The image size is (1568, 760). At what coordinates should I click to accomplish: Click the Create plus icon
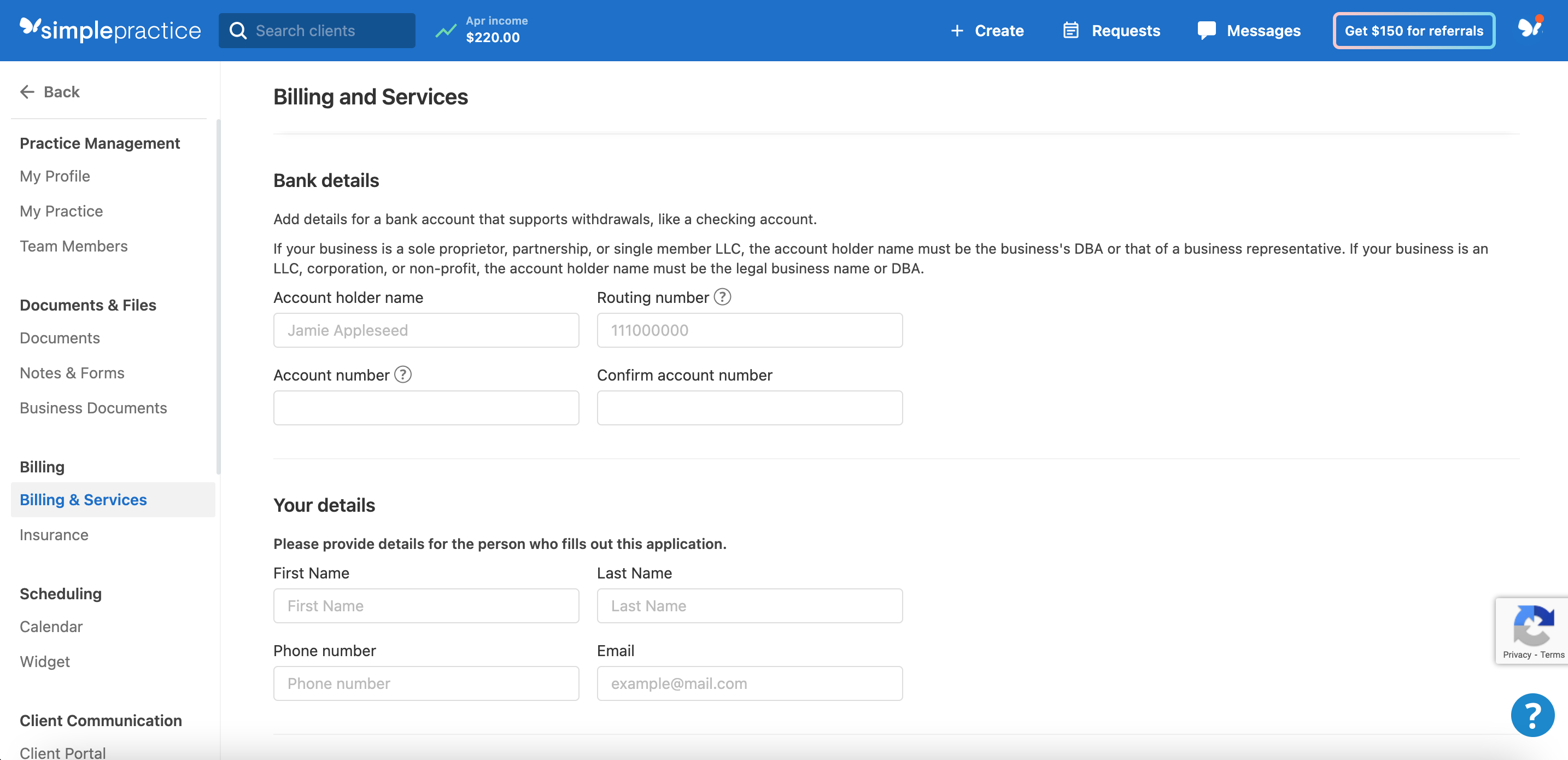(x=957, y=30)
